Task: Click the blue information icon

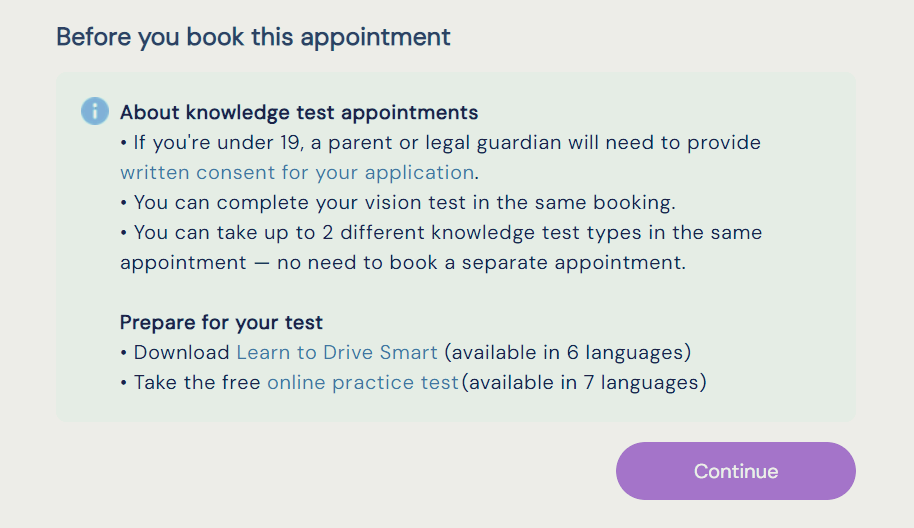Action: point(94,111)
